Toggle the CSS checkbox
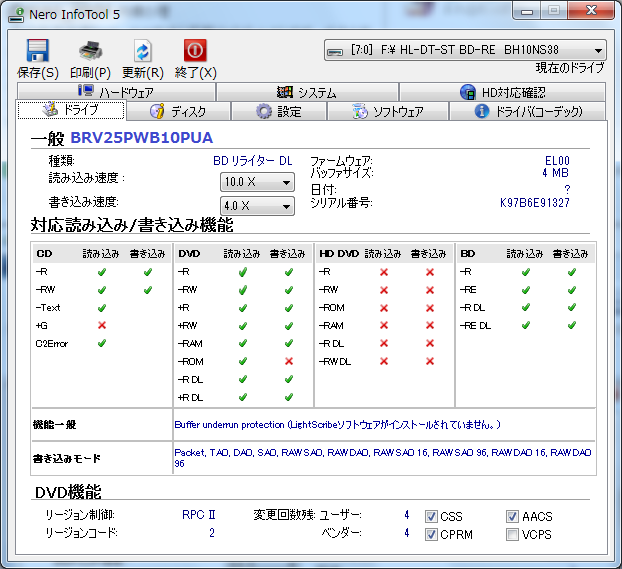Screen dimensions: 622x569 [431, 517]
